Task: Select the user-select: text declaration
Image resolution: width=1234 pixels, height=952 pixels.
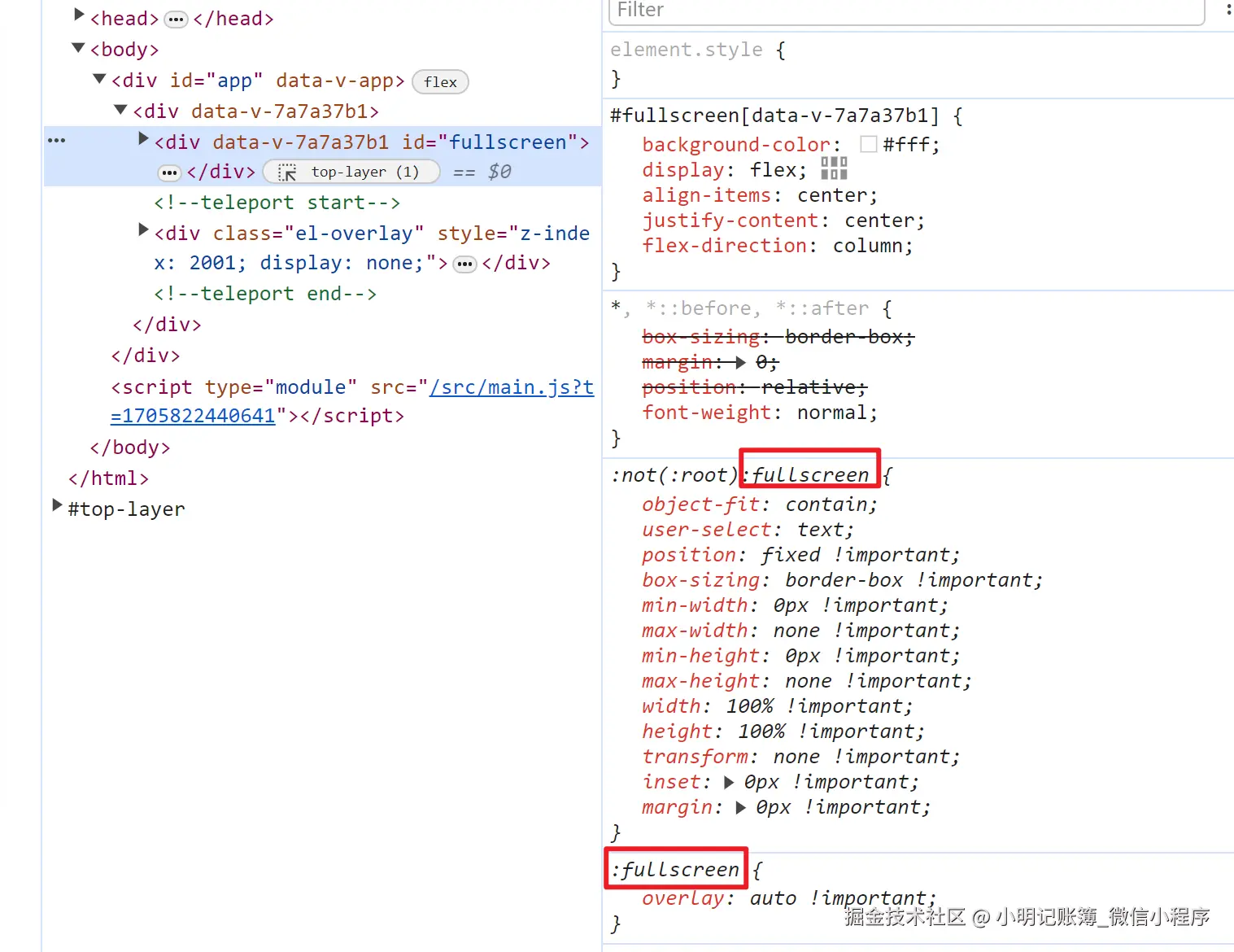Action: [x=748, y=530]
